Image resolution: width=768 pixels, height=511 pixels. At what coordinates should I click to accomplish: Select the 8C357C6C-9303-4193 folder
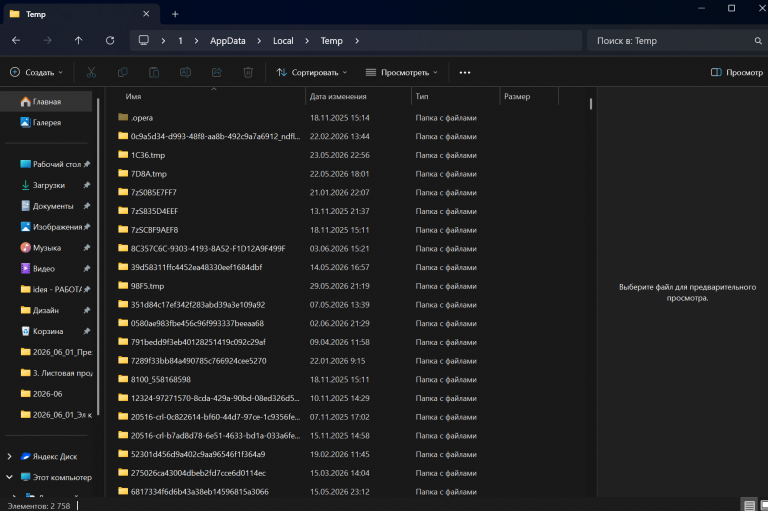202,248
